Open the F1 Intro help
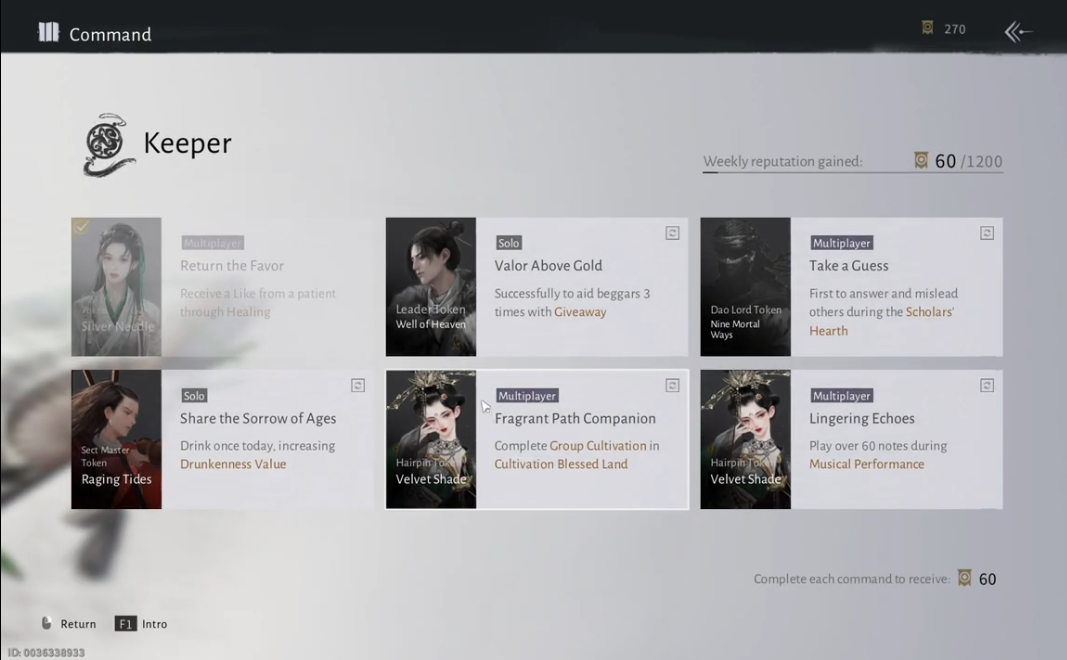 pos(126,624)
